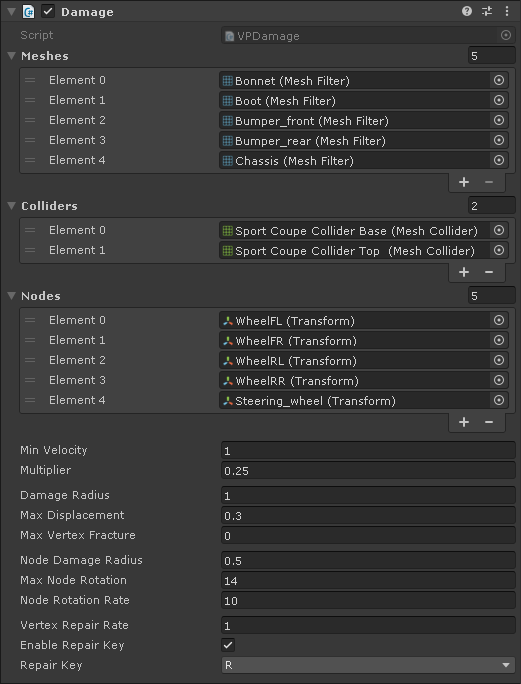Open the component presets sliders icon
Viewport: 521px width, 684px height.
[x=487, y=11]
